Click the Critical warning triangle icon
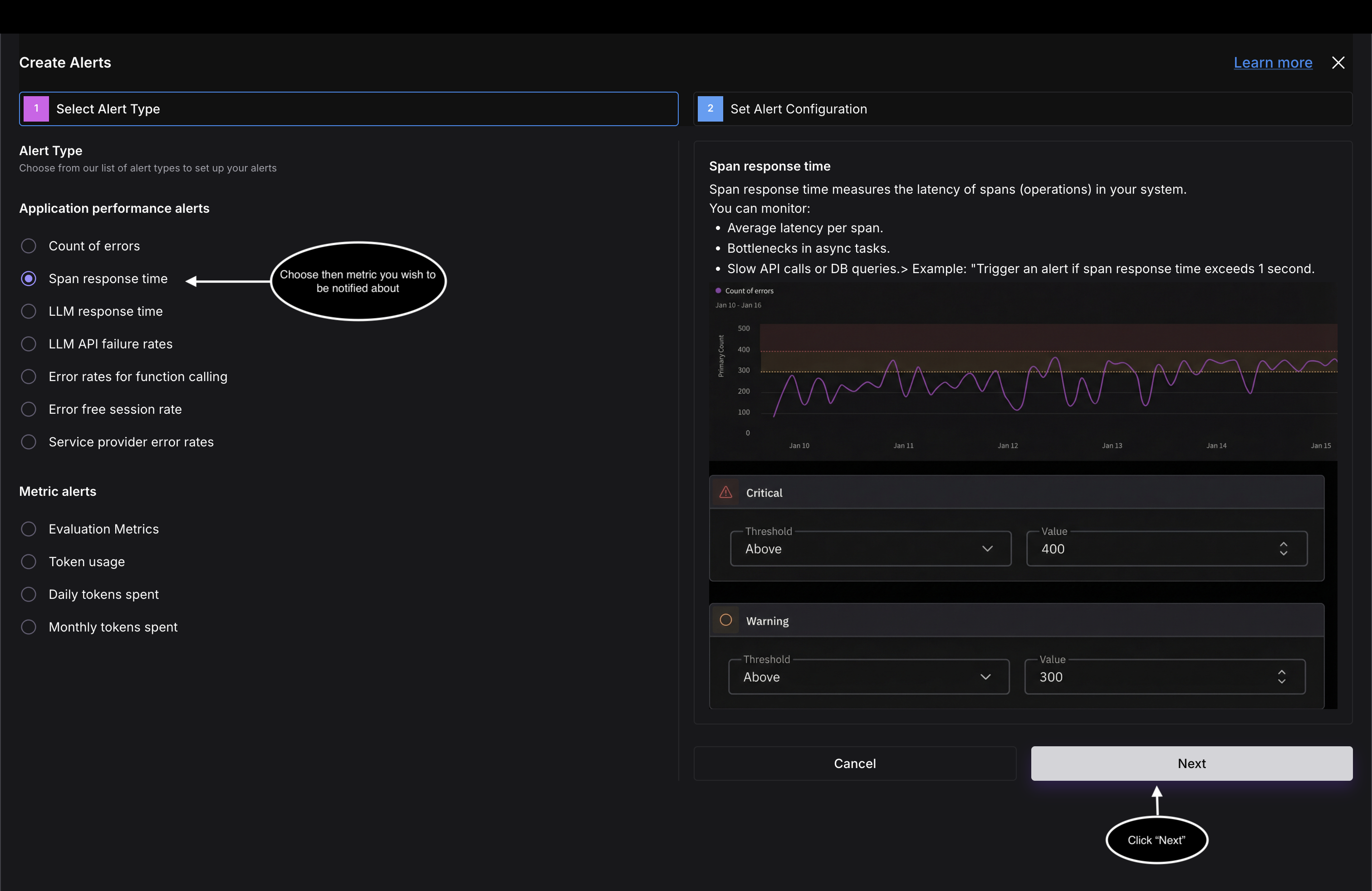The width and height of the screenshot is (1372, 891). pos(726,492)
